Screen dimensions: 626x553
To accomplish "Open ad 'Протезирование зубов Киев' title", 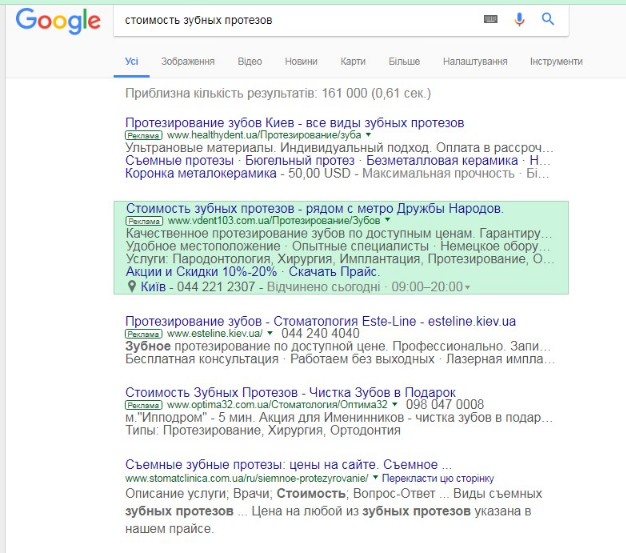I will (x=295, y=123).
